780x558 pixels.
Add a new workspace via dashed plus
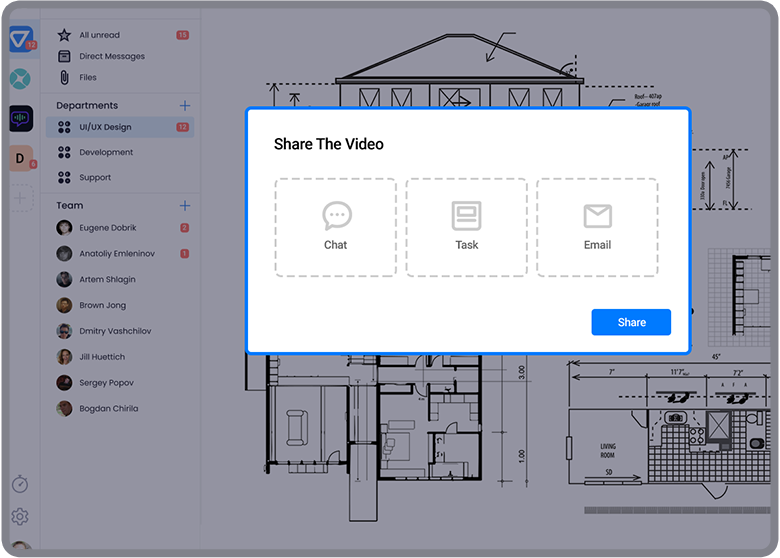tap(20, 198)
